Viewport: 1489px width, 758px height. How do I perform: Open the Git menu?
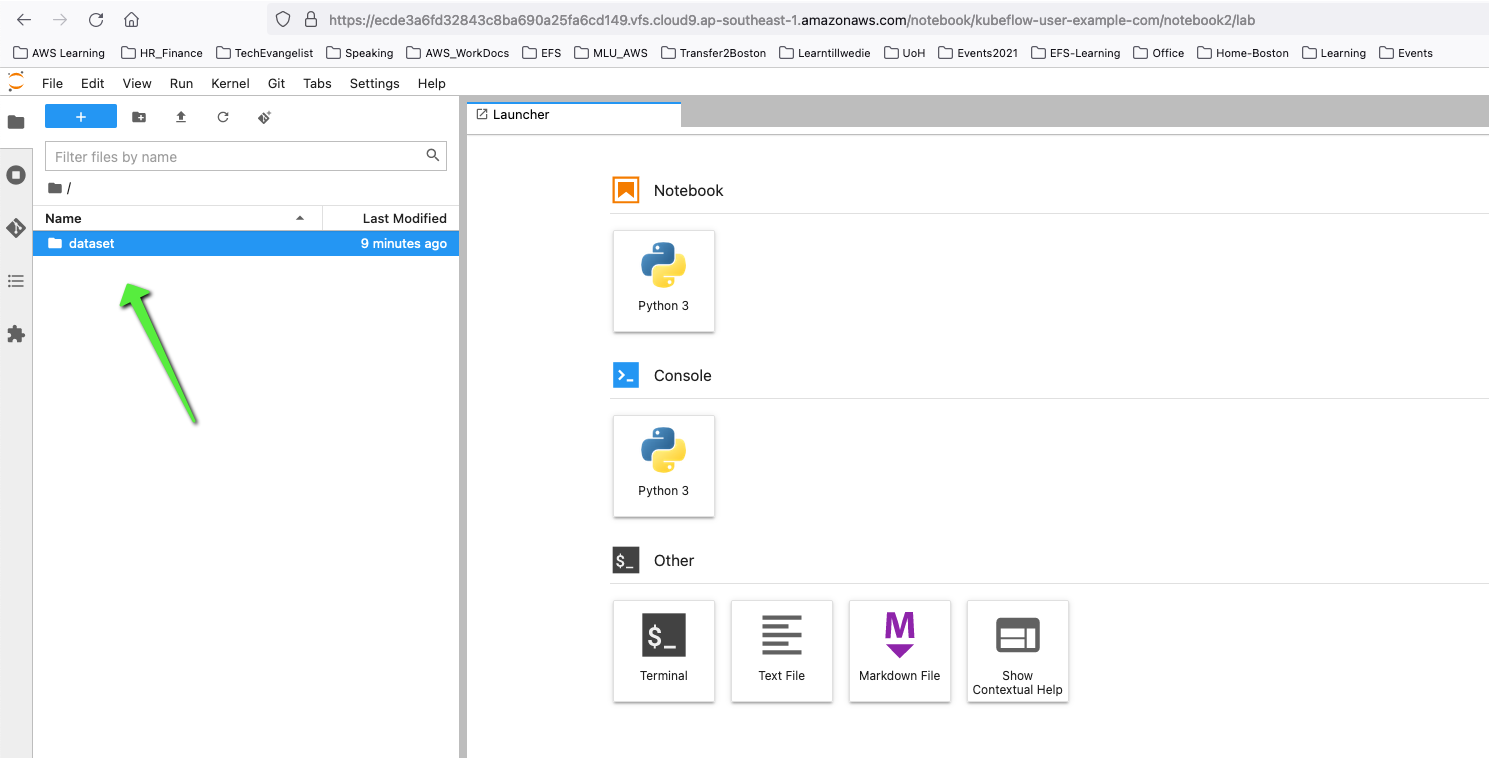(x=277, y=83)
